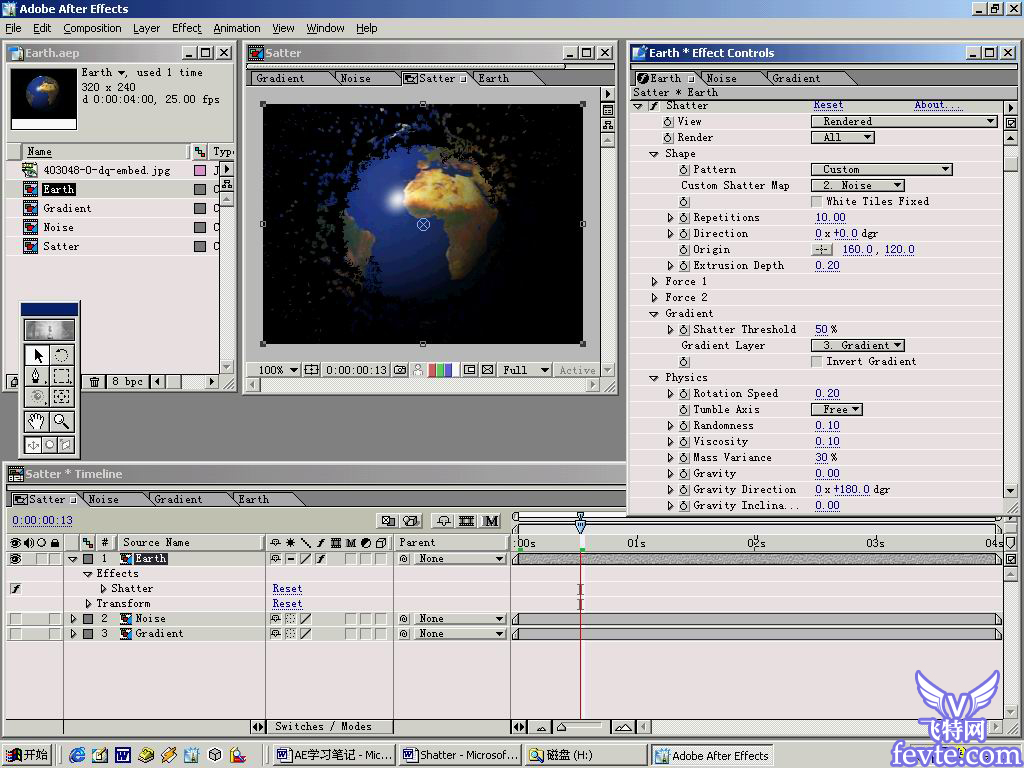Toggle the Invert Gradient checkbox
1024x768 pixels.
(x=816, y=361)
